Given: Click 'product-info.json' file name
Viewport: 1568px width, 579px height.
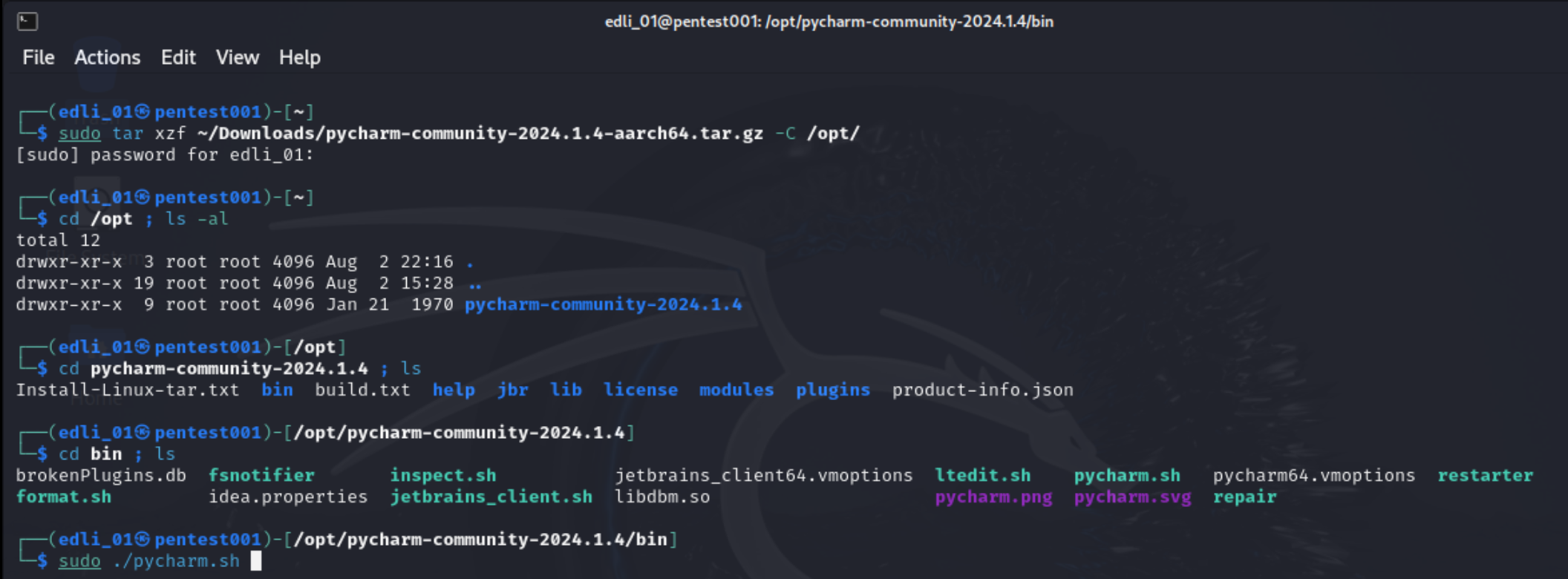Looking at the screenshot, I should 982,390.
